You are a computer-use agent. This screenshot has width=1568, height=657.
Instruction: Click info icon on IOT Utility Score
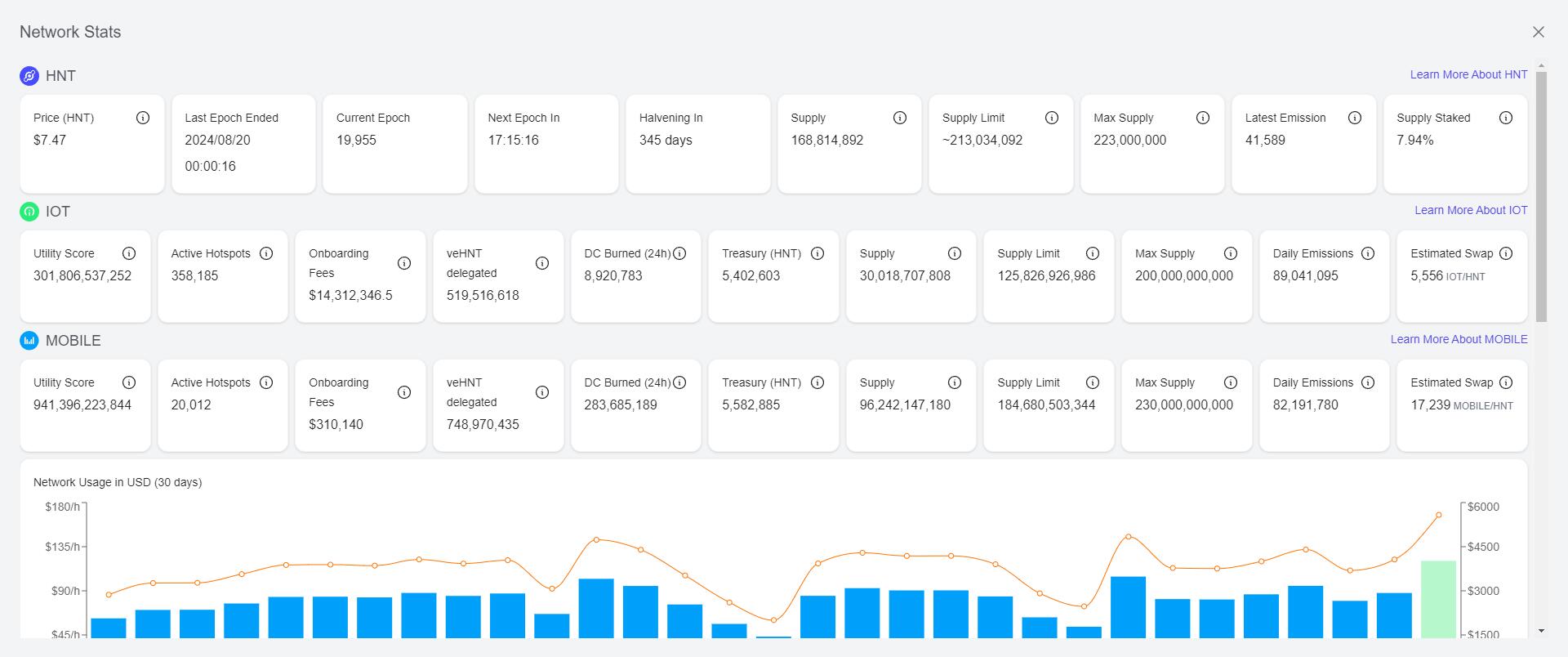[129, 253]
